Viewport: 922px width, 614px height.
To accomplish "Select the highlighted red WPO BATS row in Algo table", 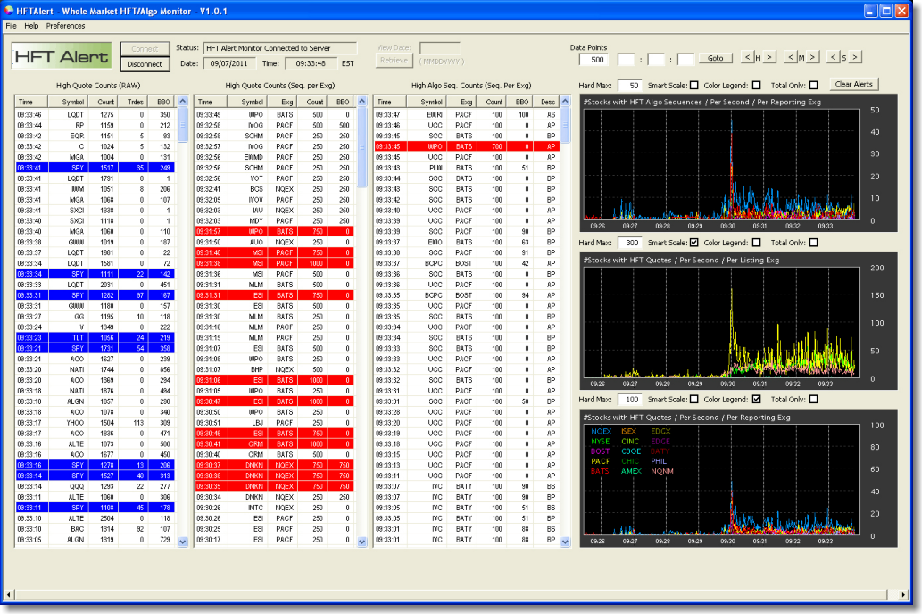I will pos(467,146).
